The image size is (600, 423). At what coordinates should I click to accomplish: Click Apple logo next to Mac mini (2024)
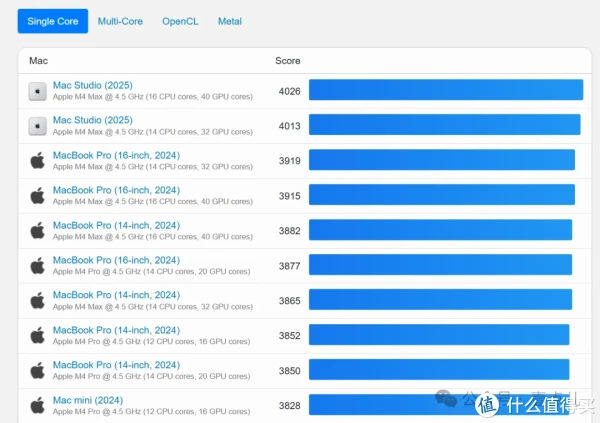[37, 405]
